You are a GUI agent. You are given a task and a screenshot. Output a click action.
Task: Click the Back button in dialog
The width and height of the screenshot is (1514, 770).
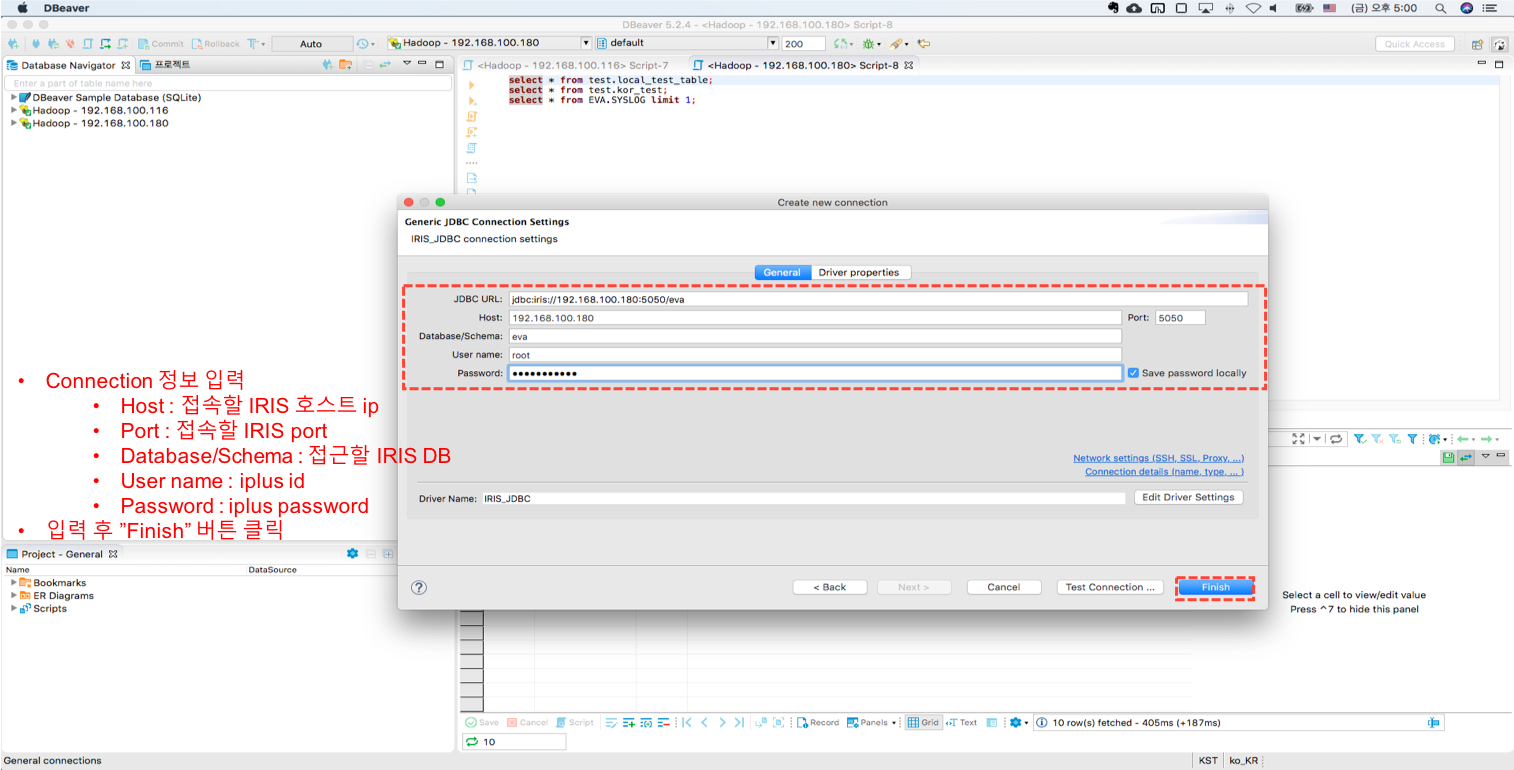coord(830,587)
